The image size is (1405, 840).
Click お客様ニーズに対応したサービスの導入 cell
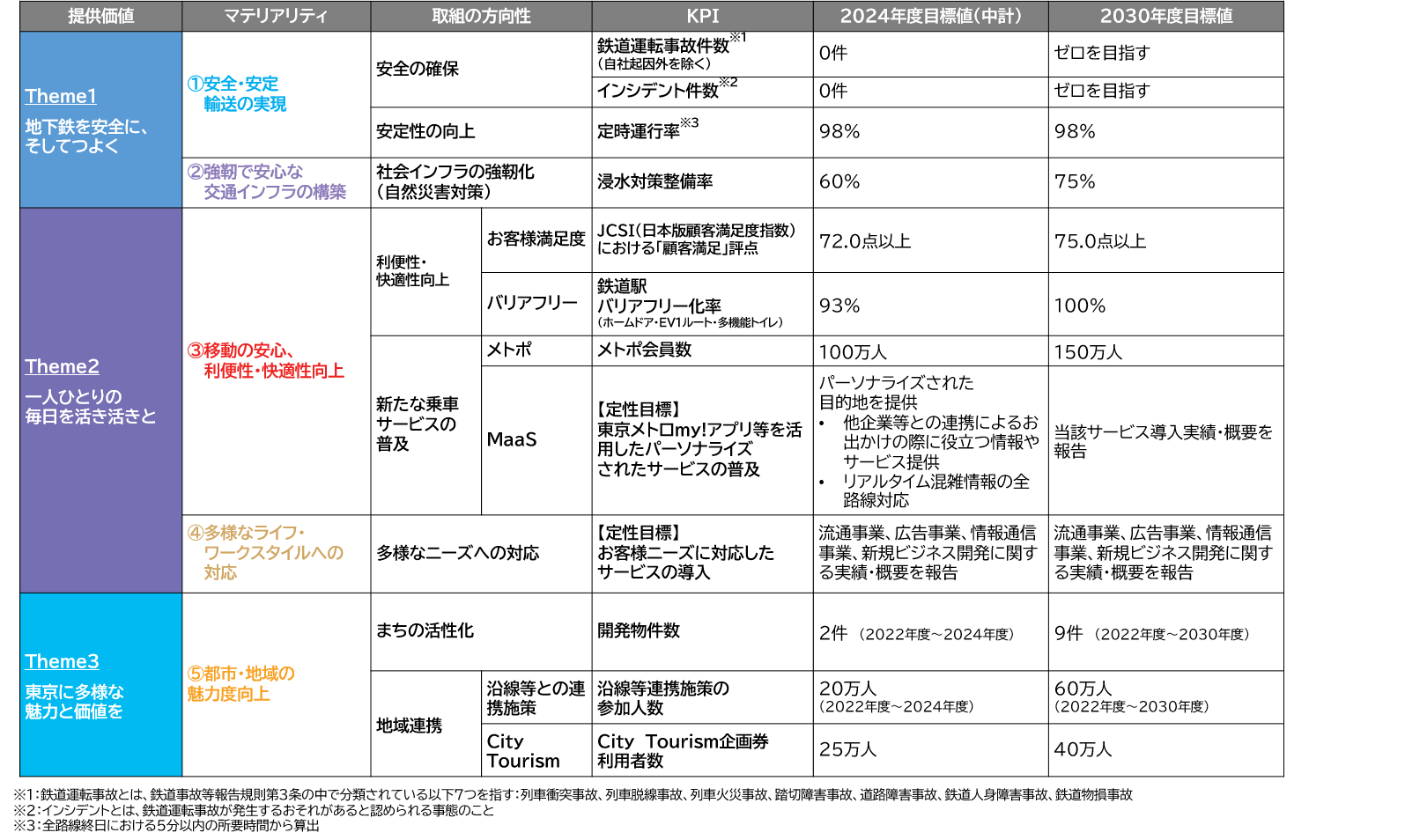(702, 553)
